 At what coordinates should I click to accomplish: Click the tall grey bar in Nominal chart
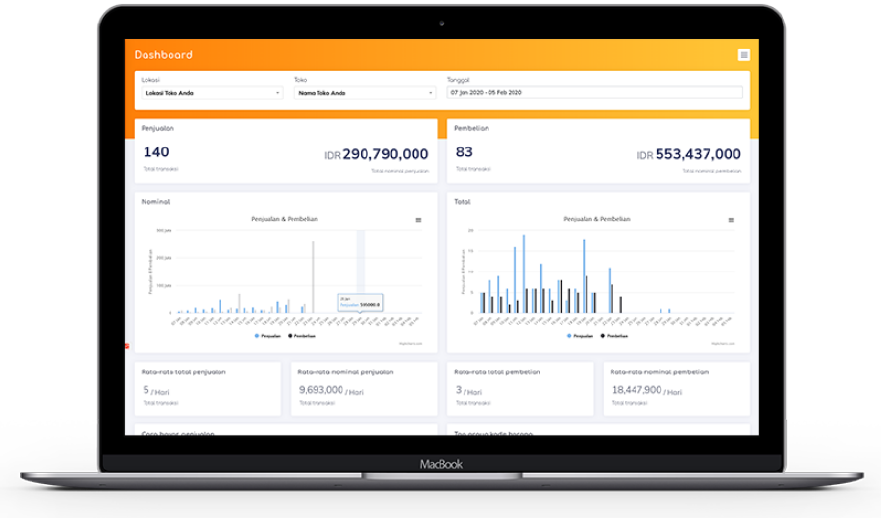click(313, 277)
